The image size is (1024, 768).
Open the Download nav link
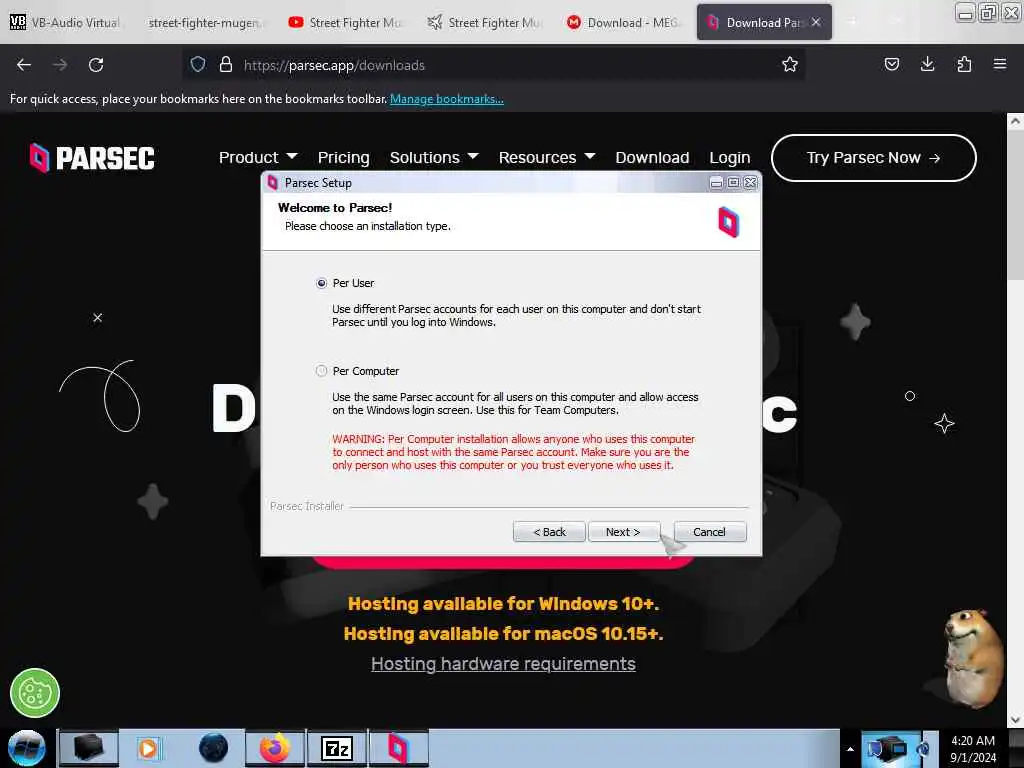[652, 157]
